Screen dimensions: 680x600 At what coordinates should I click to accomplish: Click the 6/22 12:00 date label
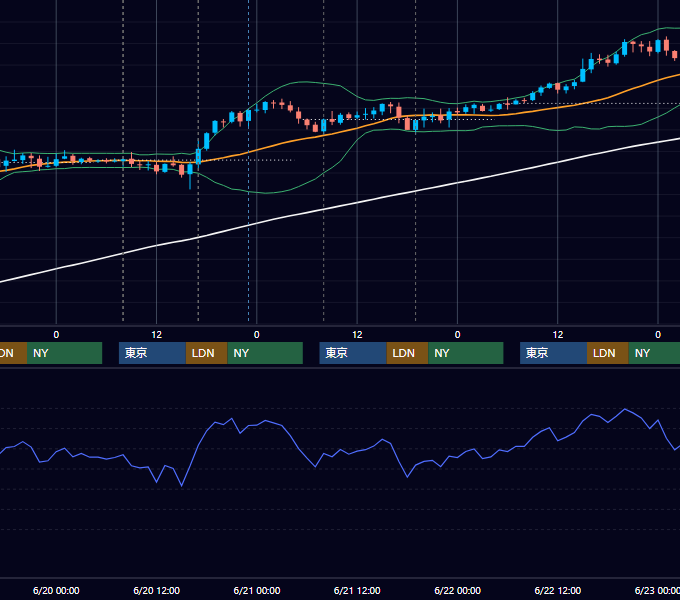[x=558, y=590]
